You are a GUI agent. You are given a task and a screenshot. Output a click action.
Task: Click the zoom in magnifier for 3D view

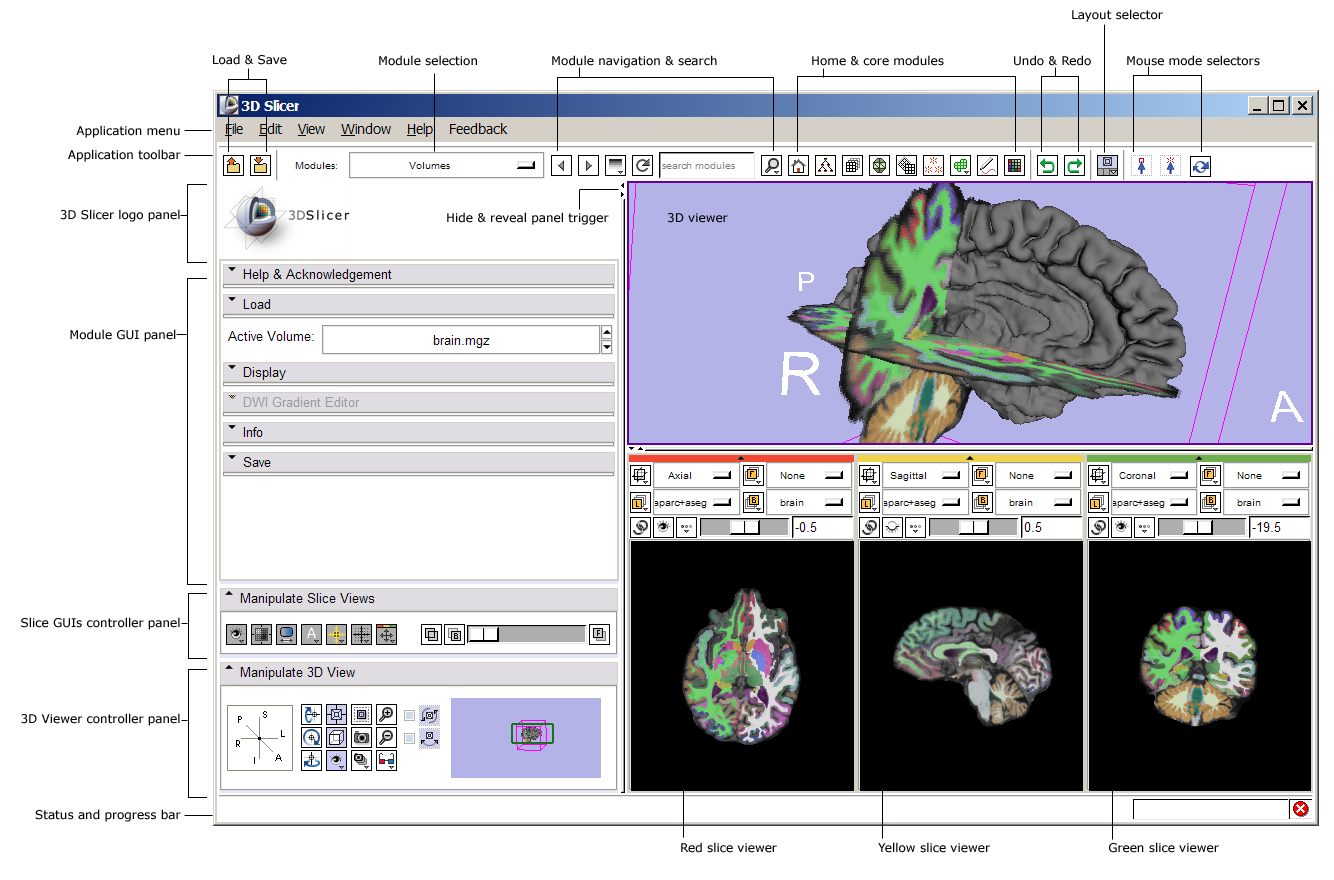pyautogui.click(x=387, y=714)
